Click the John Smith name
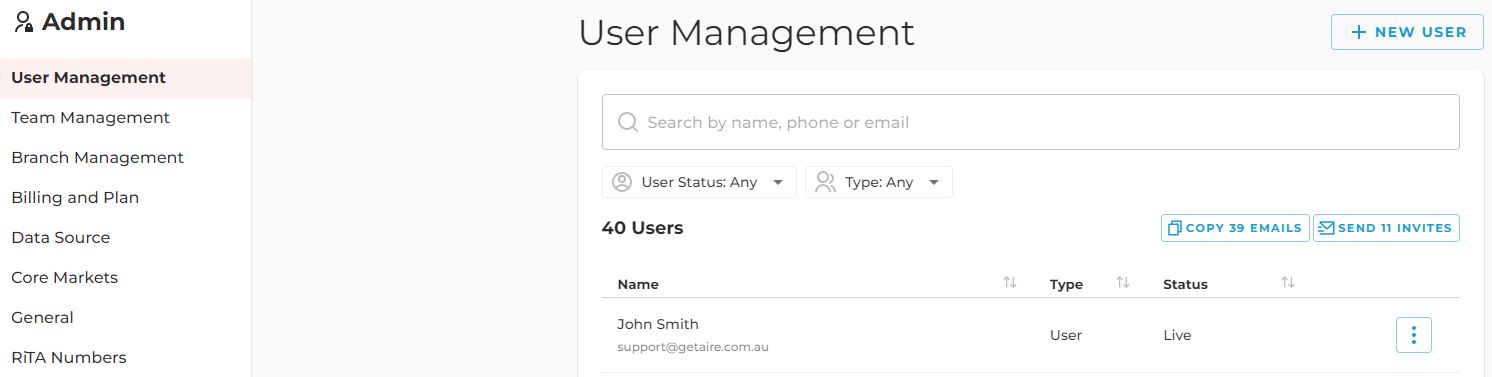This screenshot has height=377, width=1492. pos(658,324)
